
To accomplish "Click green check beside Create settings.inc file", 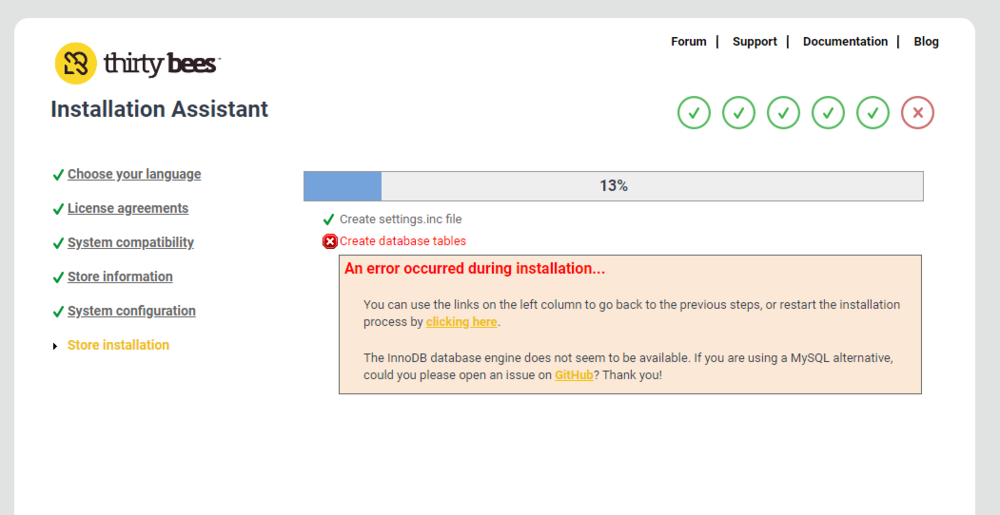I will pos(329,219).
